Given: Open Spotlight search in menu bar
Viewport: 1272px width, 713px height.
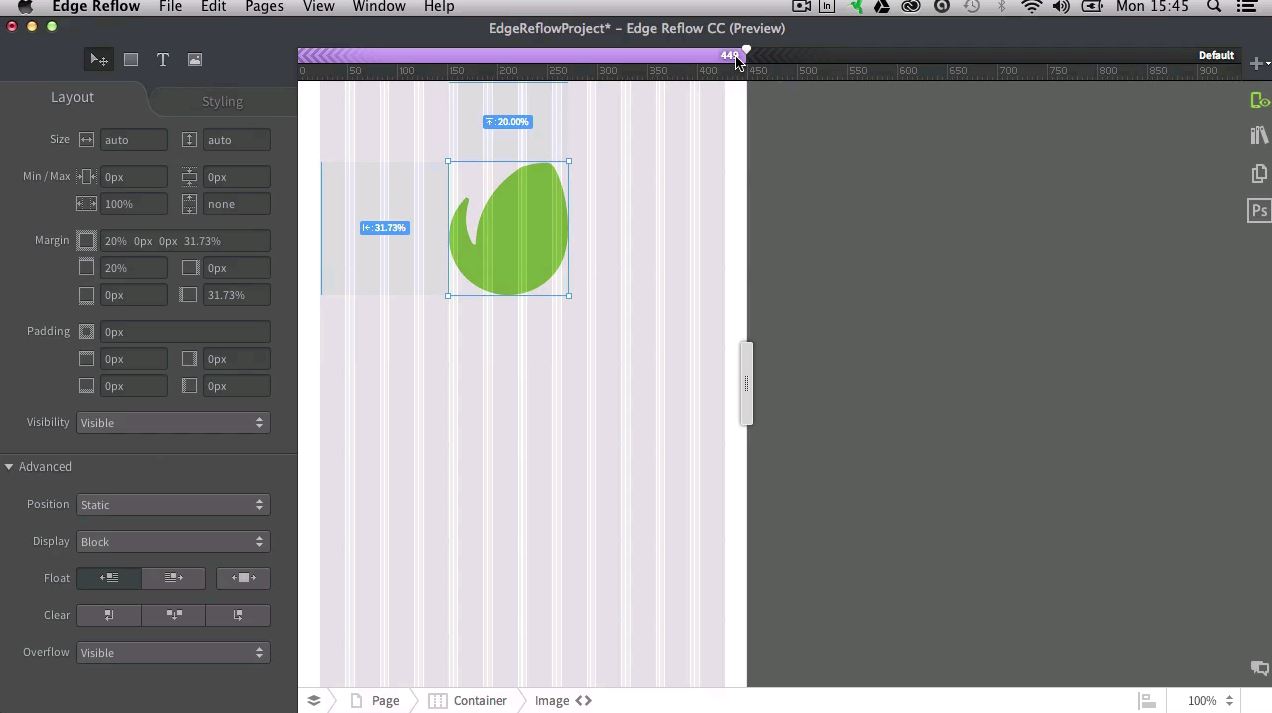Looking at the screenshot, I should [x=1214, y=6].
